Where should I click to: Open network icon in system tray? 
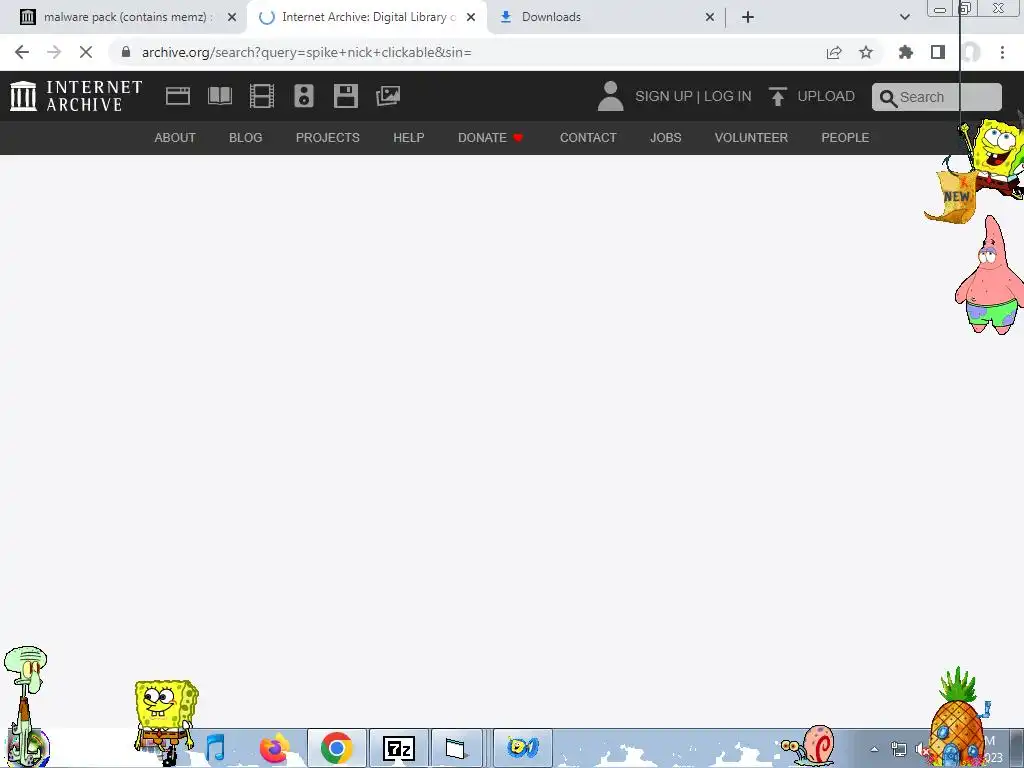899,750
